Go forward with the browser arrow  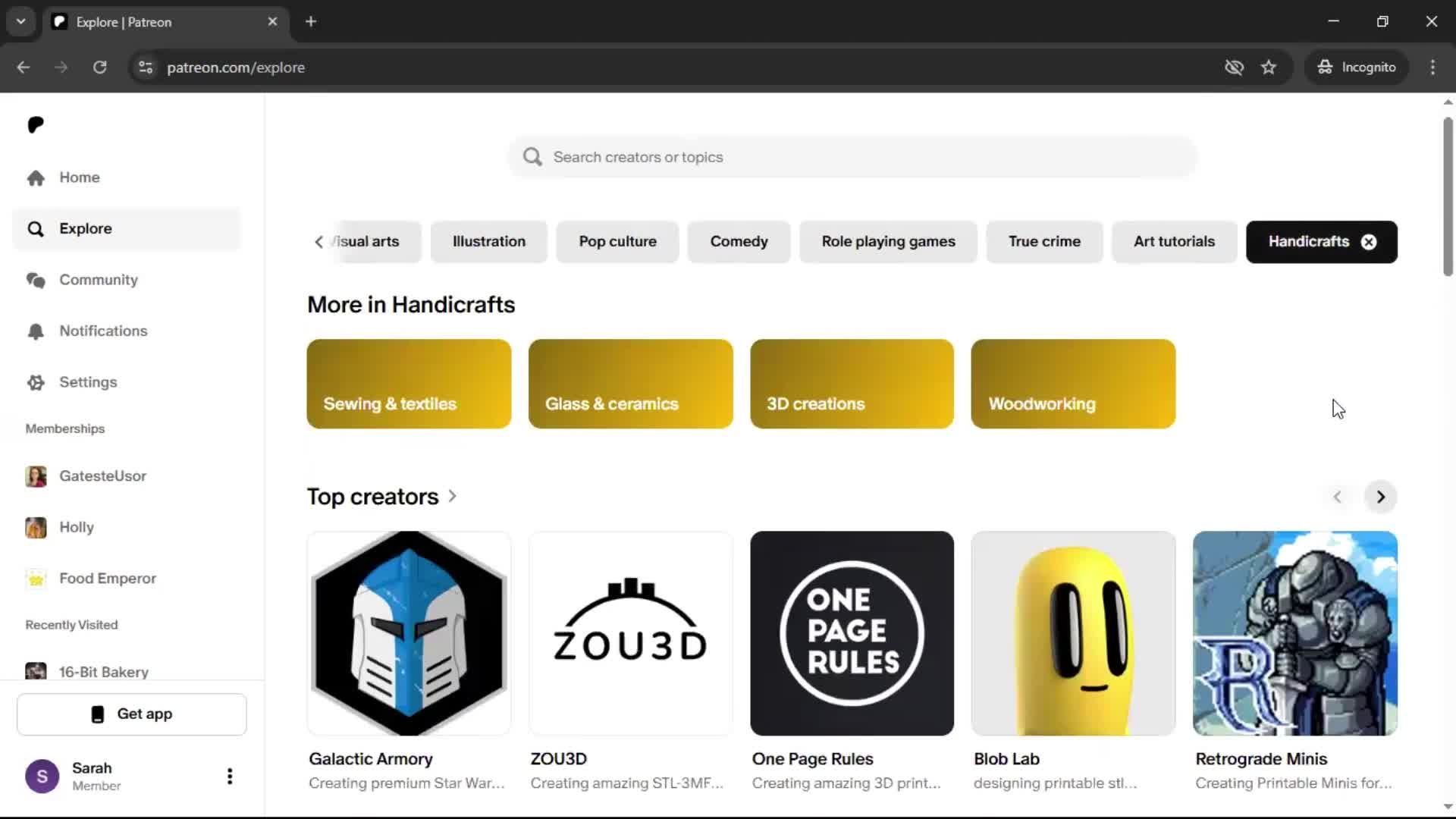[61, 67]
